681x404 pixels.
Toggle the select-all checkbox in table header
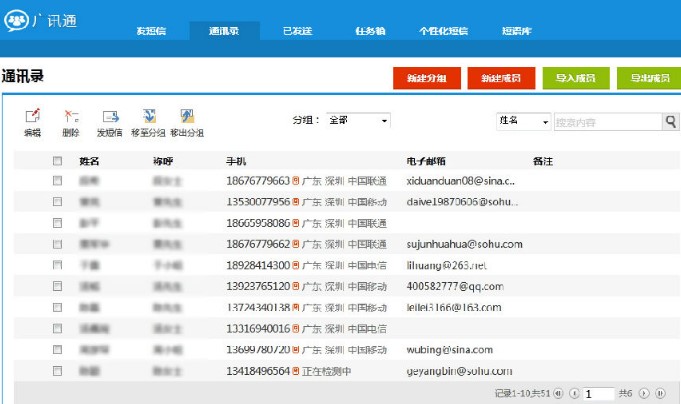tap(57, 161)
